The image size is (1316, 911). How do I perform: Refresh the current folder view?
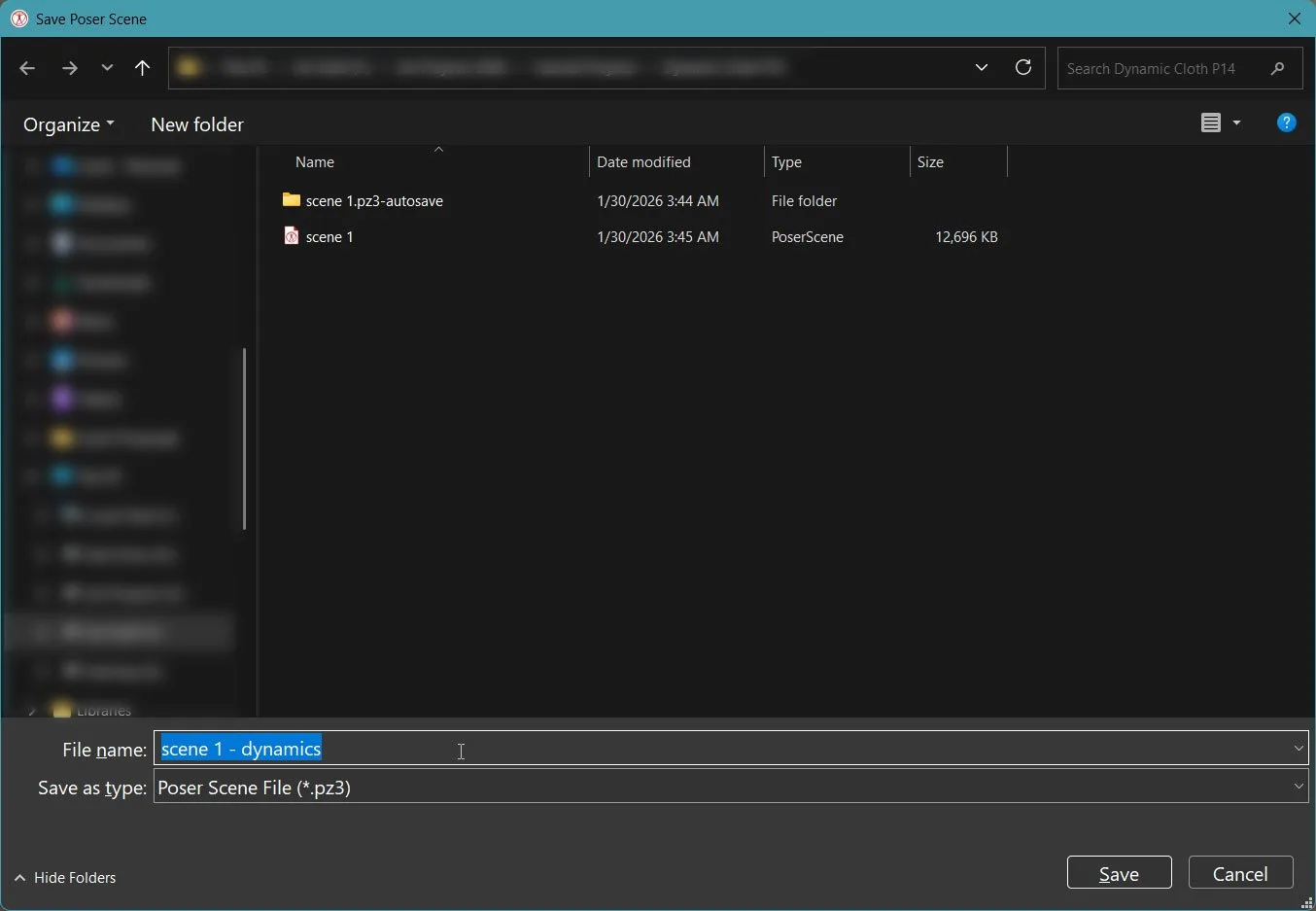click(1022, 67)
